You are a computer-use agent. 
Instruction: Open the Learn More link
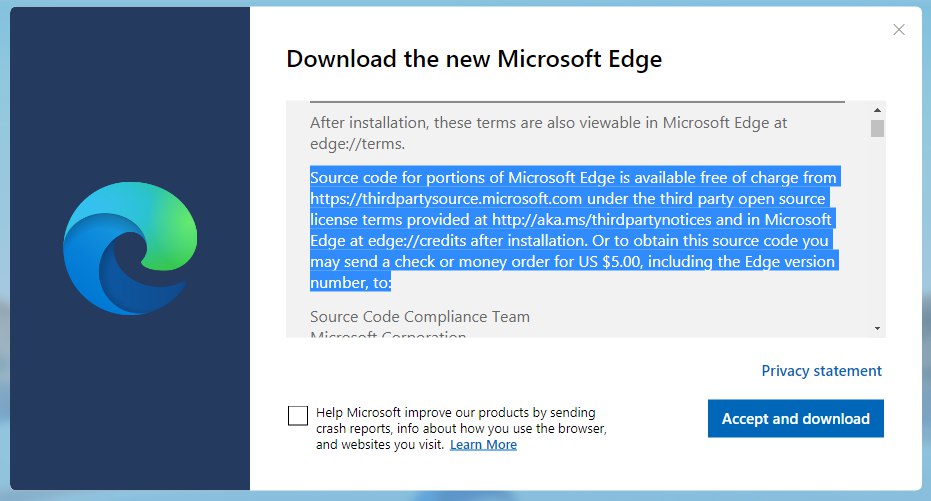tap(483, 445)
